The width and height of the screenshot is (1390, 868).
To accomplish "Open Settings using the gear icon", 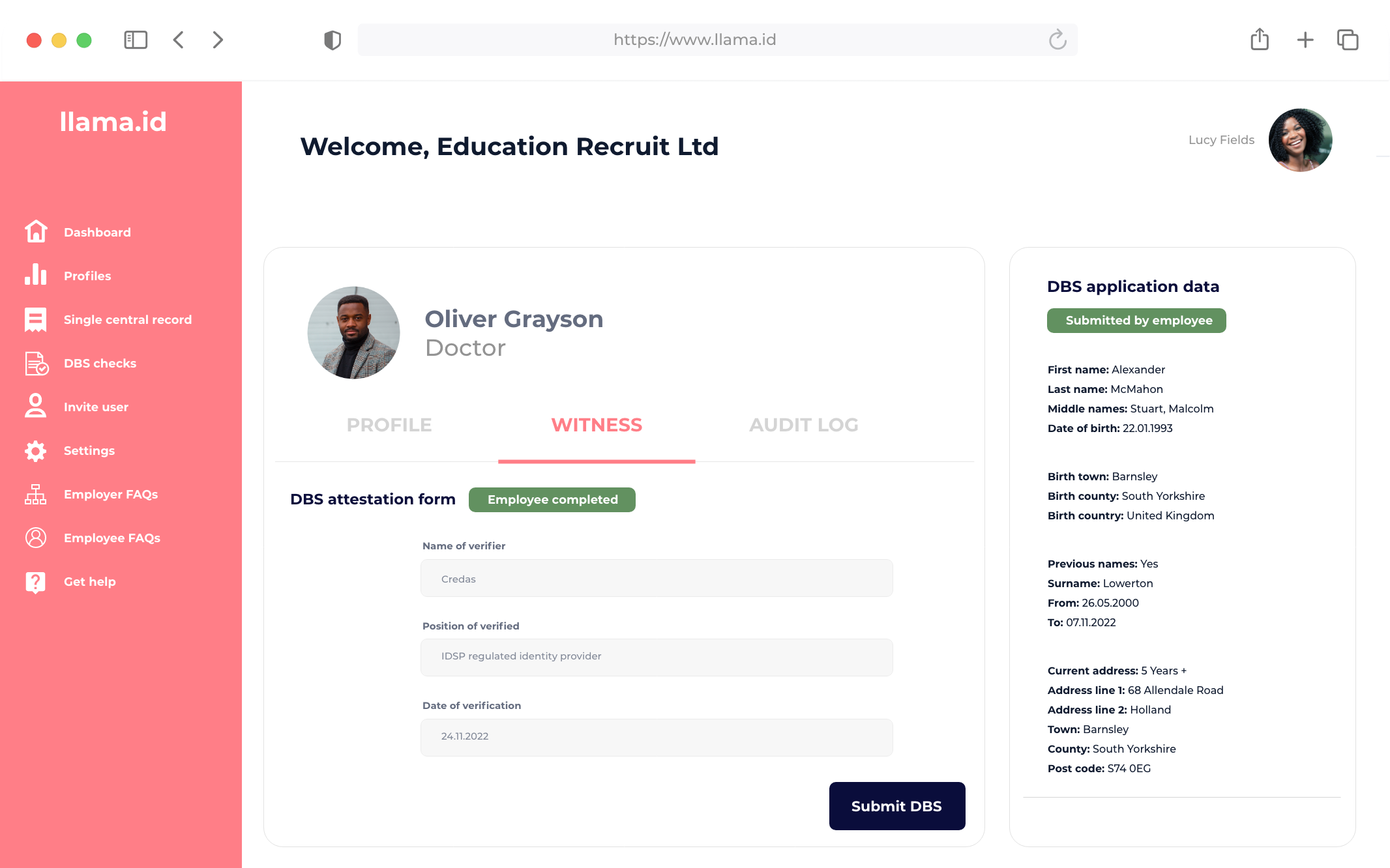I will pos(35,450).
